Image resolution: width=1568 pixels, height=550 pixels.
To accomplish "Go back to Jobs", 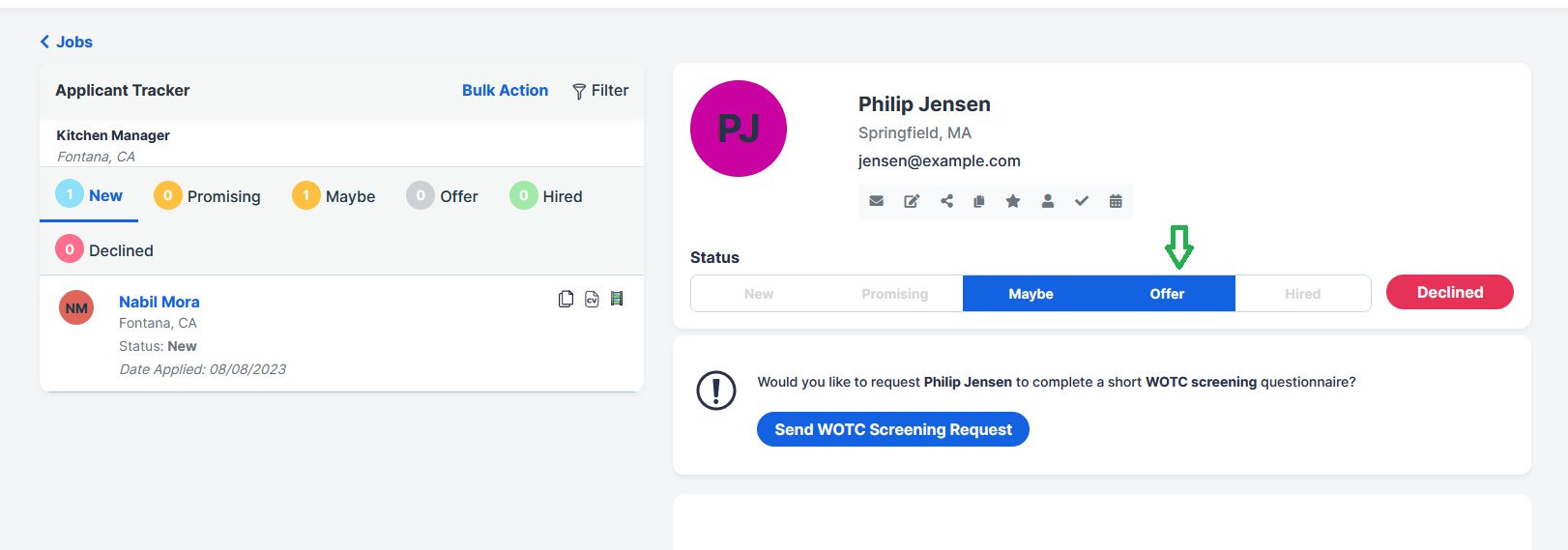I will point(66,42).
